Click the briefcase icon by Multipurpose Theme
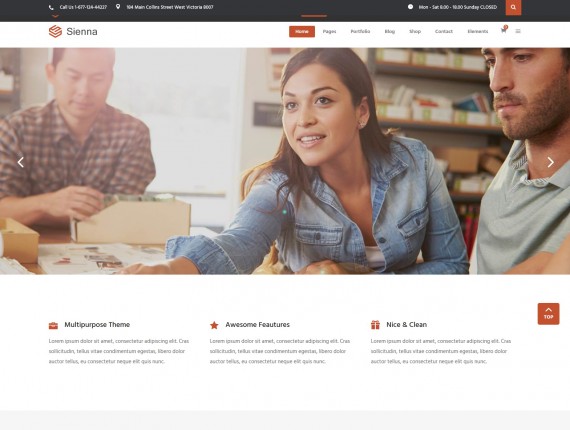 point(53,325)
